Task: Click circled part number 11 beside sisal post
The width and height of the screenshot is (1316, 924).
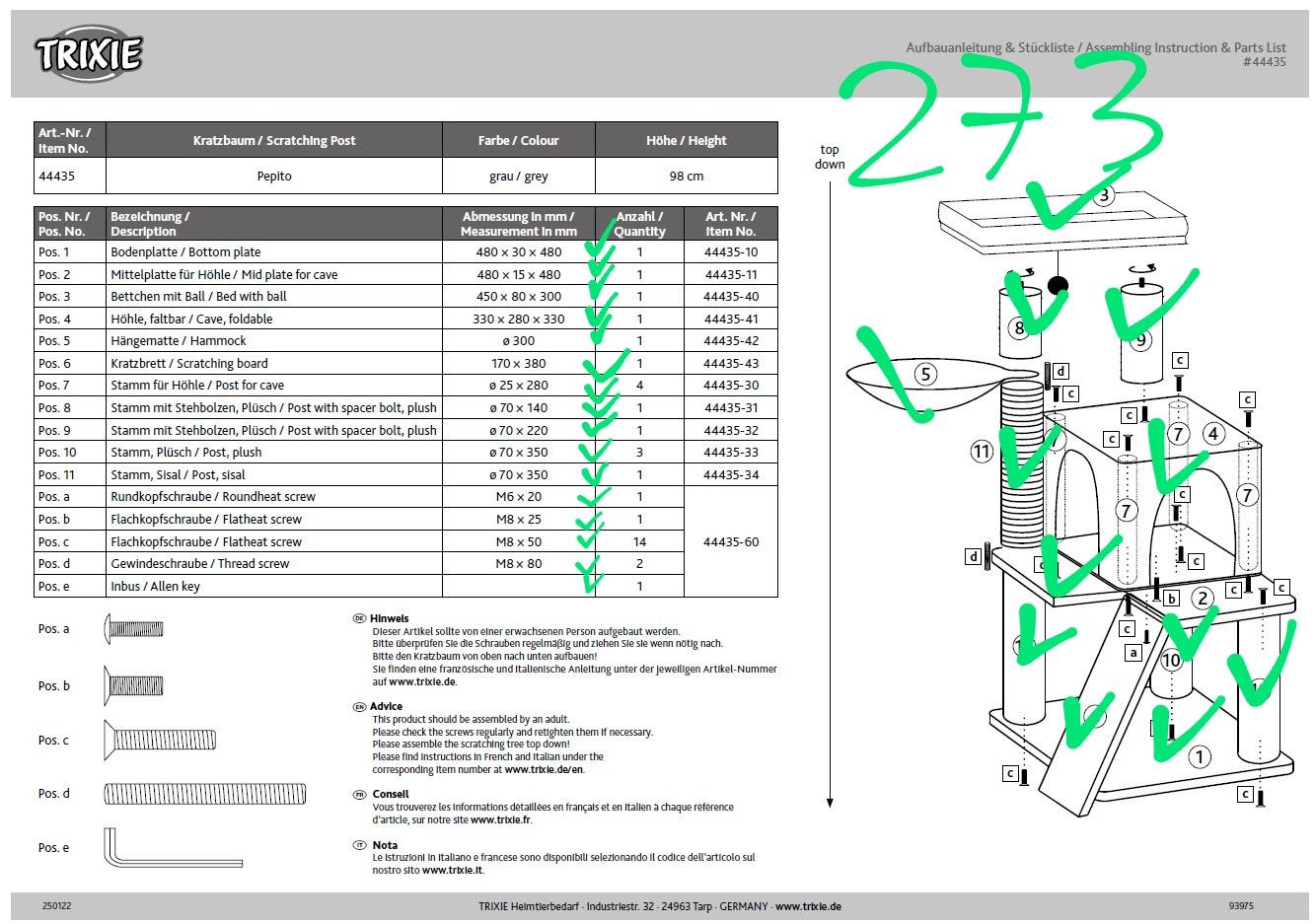Action: (x=981, y=452)
